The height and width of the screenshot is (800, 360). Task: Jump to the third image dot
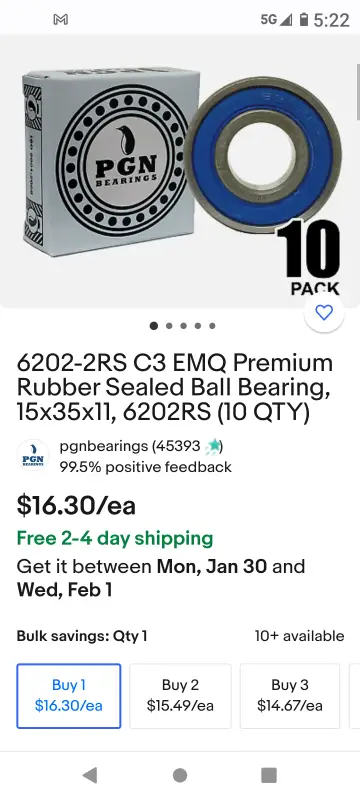[183, 326]
